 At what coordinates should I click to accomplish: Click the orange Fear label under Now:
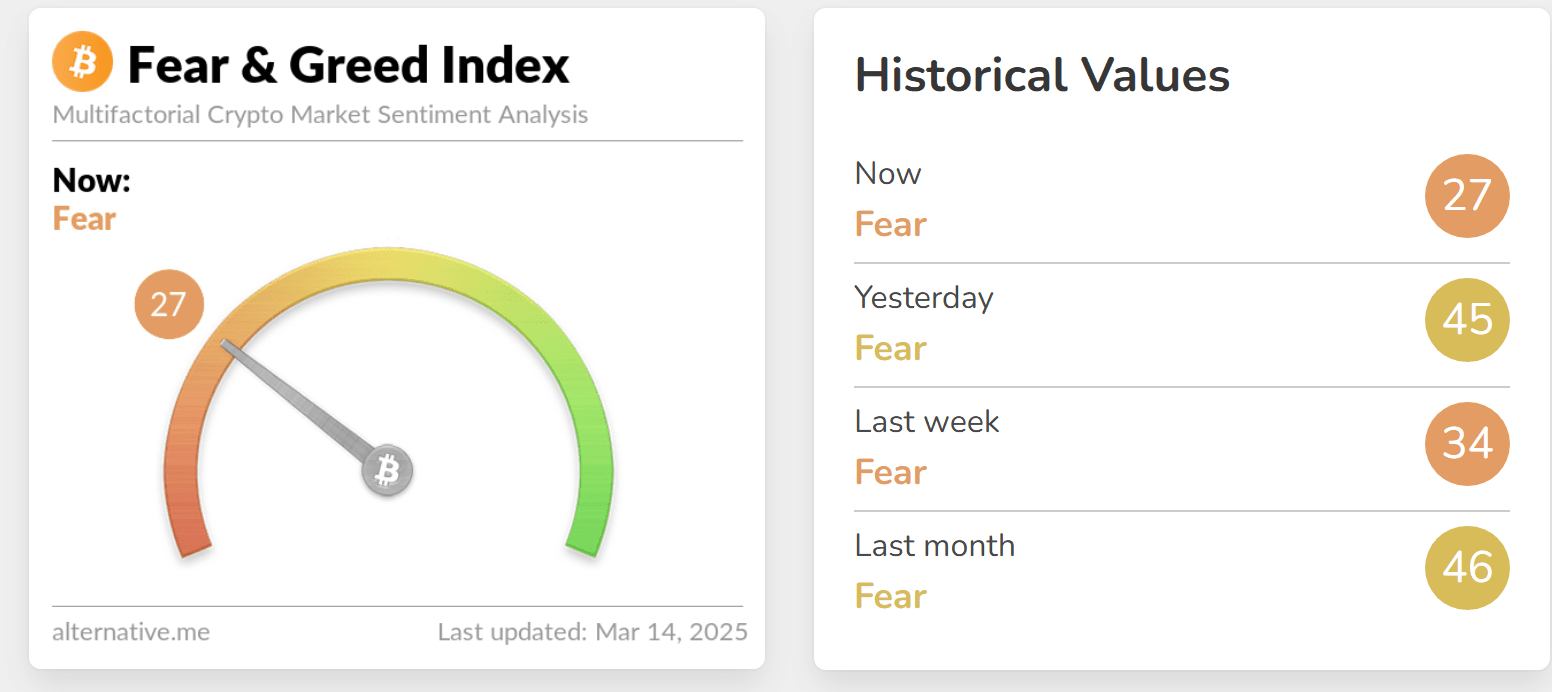point(85,219)
